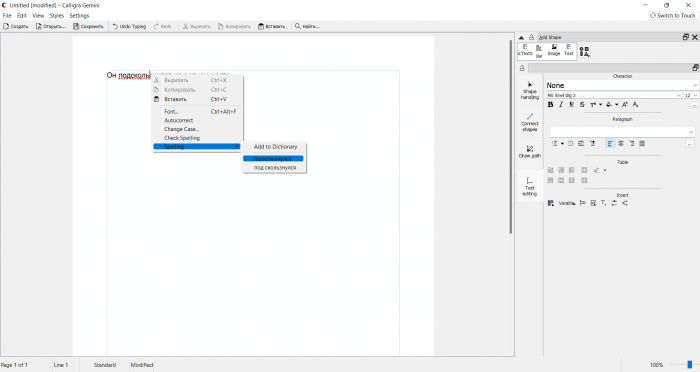The height and width of the screenshot is (372, 700).
Task: Open the Settings menu
Action: click(79, 16)
